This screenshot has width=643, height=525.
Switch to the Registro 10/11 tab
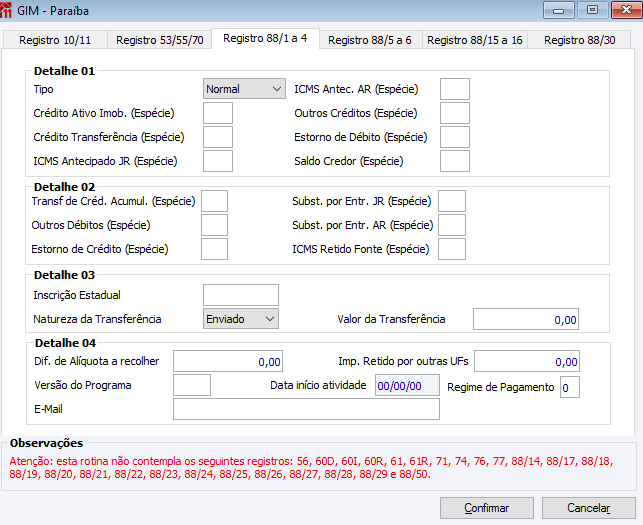[55, 40]
